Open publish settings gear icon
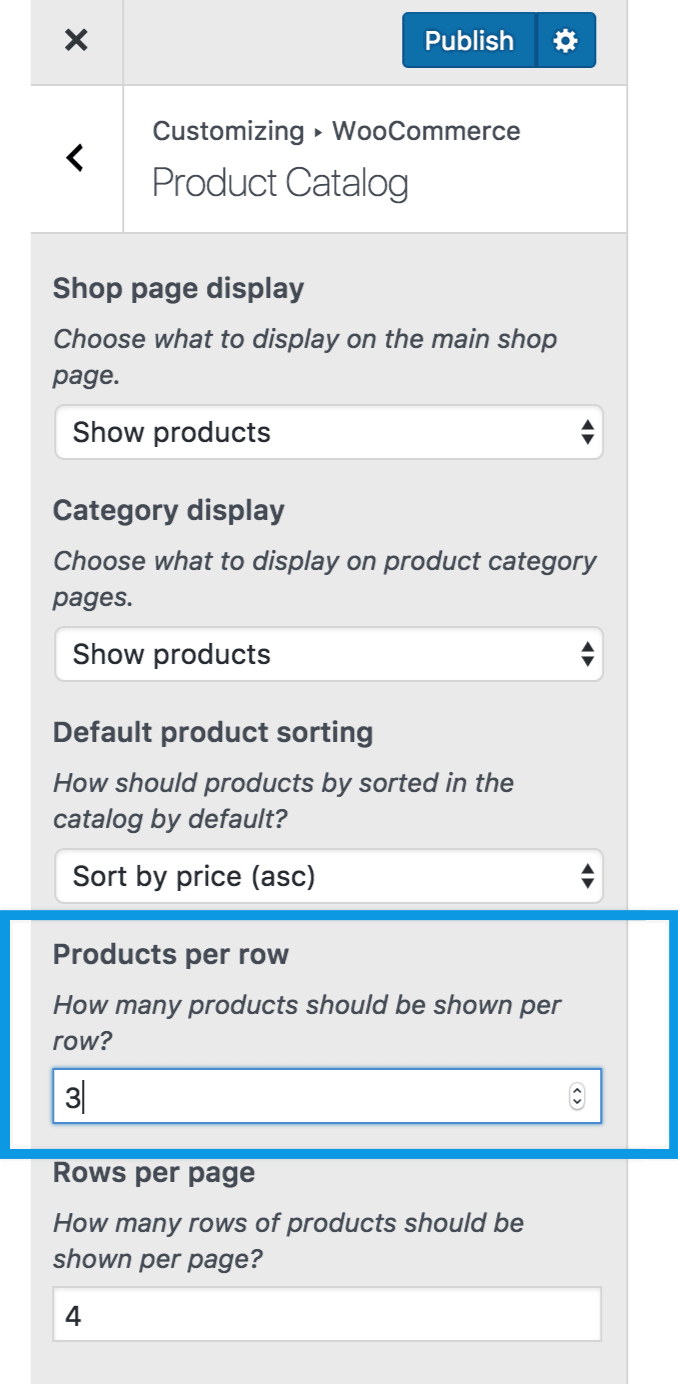 tap(566, 41)
